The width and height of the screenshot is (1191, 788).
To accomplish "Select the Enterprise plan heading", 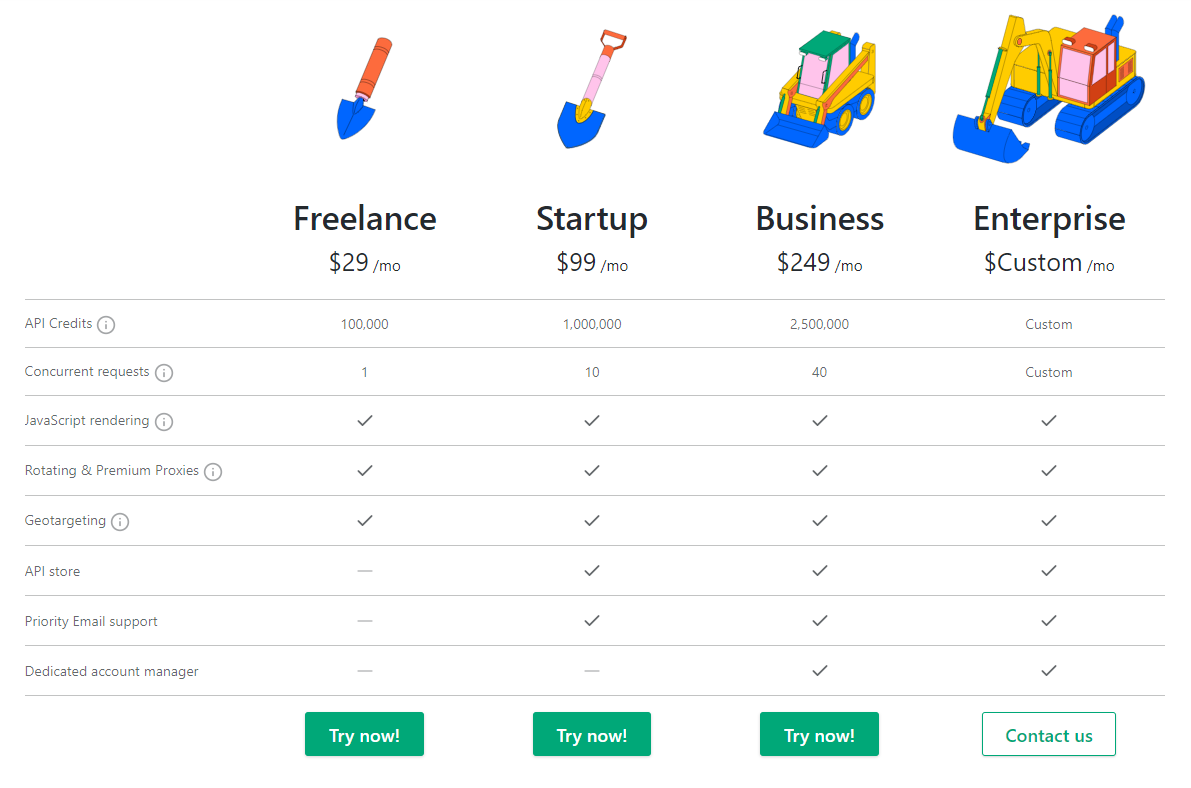I will (x=1049, y=218).
